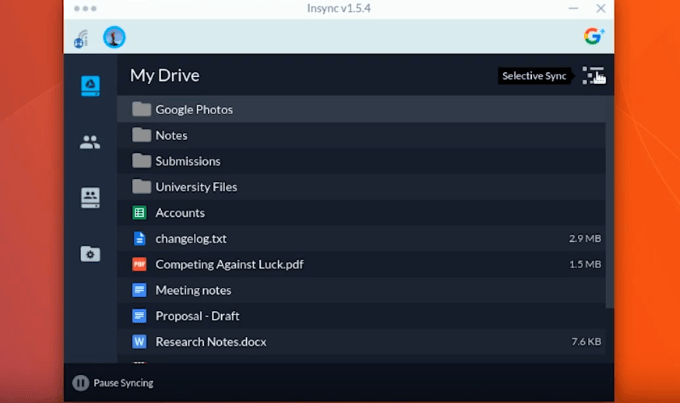Open the University Files folder name
Image resolution: width=680 pixels, height=403 pixels.
click(x=196, y=187)
